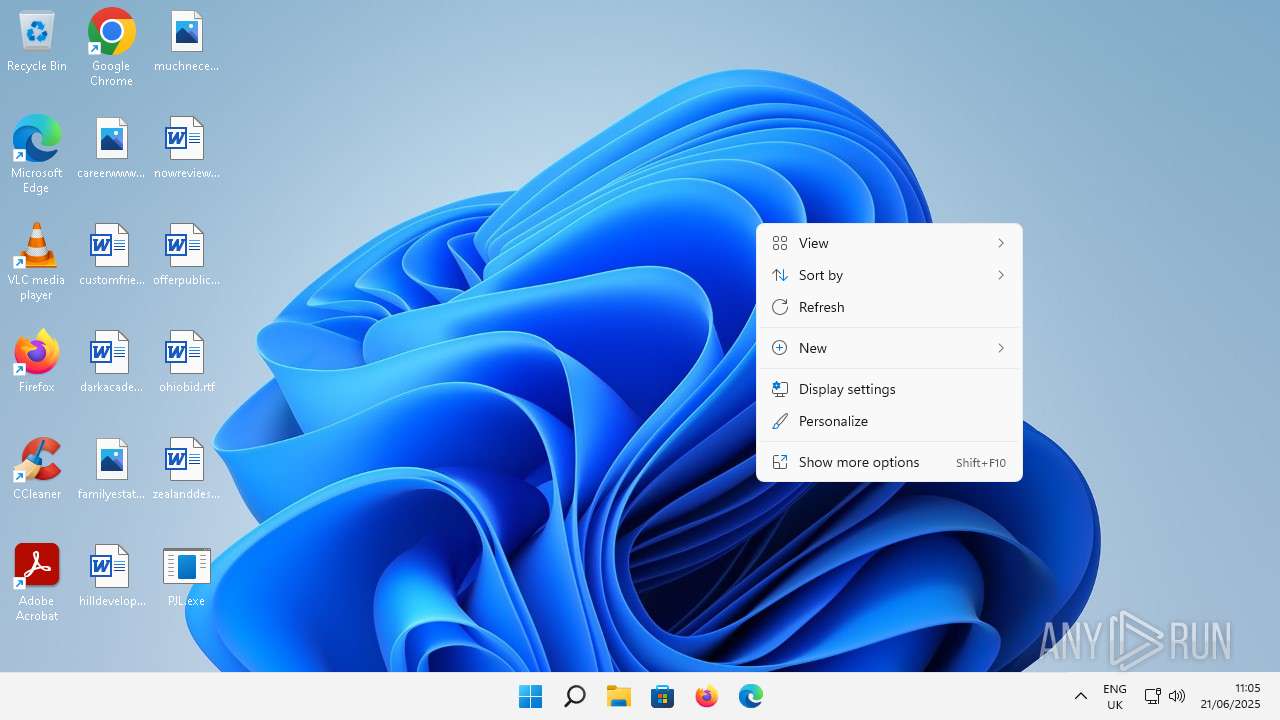Select the CCleaner desktop shortcut

pos(37,470)
